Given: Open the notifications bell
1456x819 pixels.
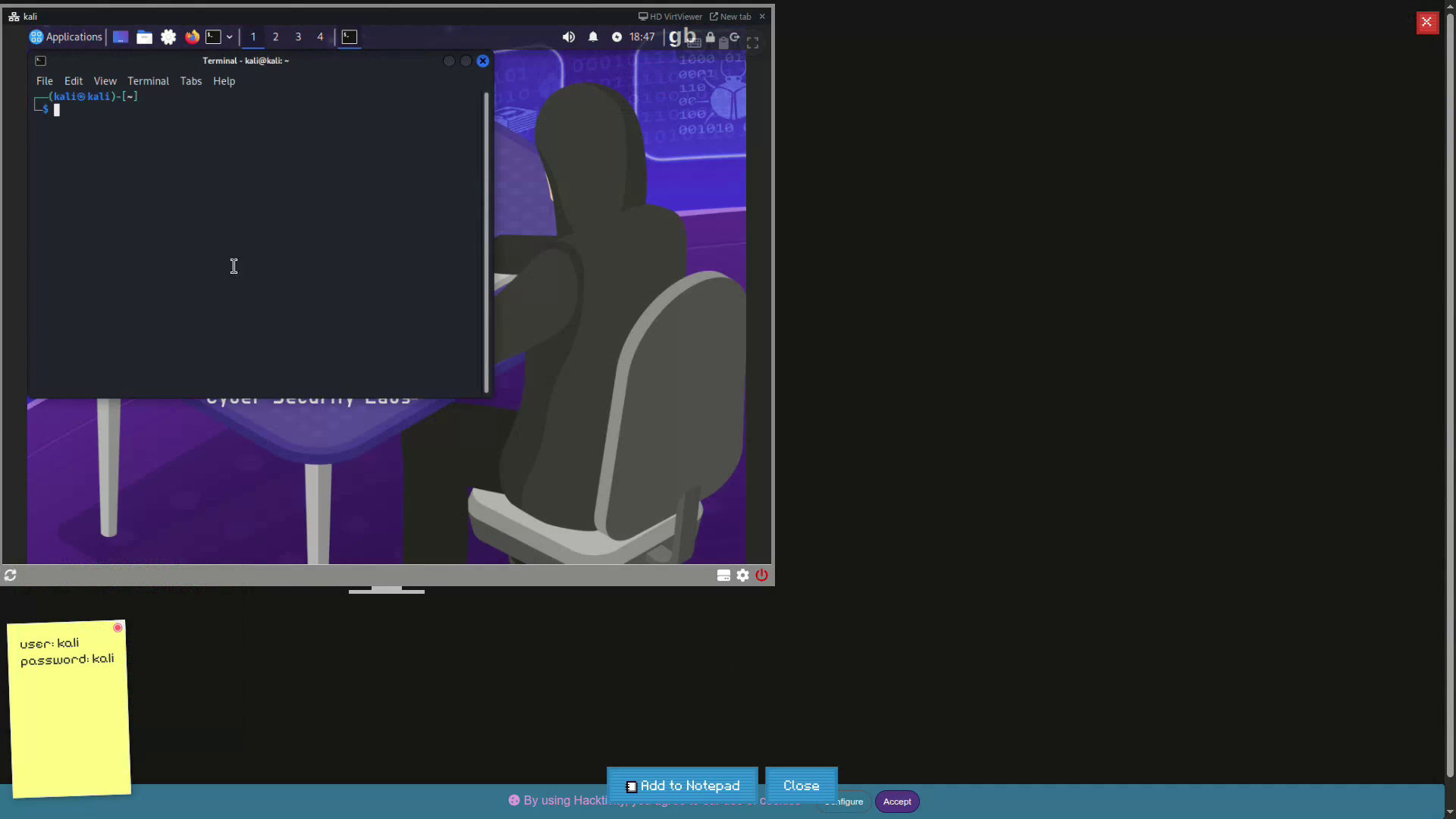Looking at the screenshot, I should click(593, 36).
